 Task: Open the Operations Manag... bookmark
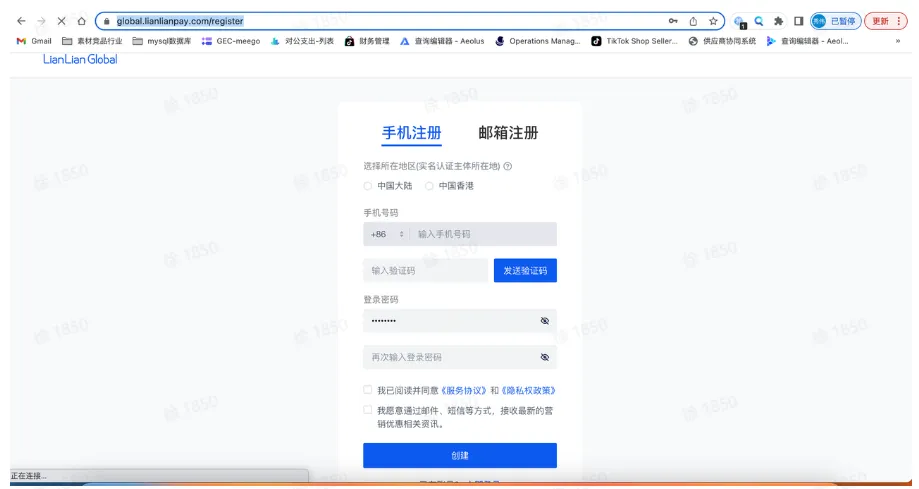[538, 41]
